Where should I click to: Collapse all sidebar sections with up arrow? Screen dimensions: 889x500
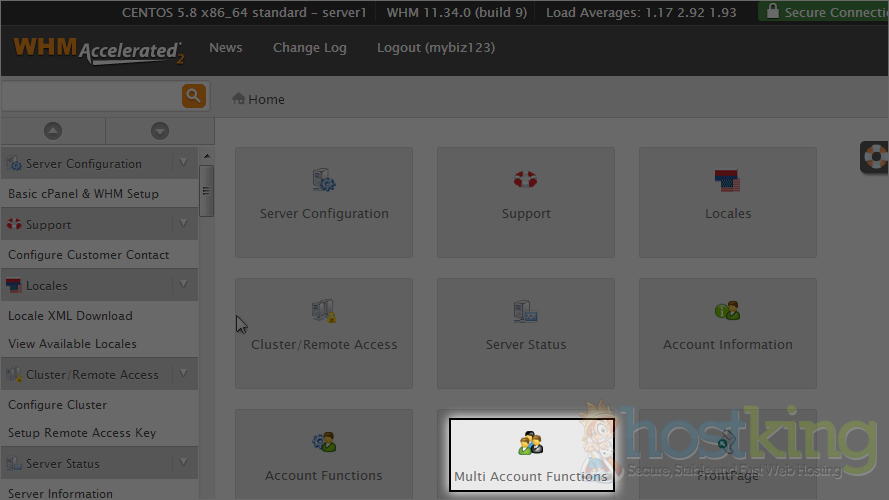[53, 131]
